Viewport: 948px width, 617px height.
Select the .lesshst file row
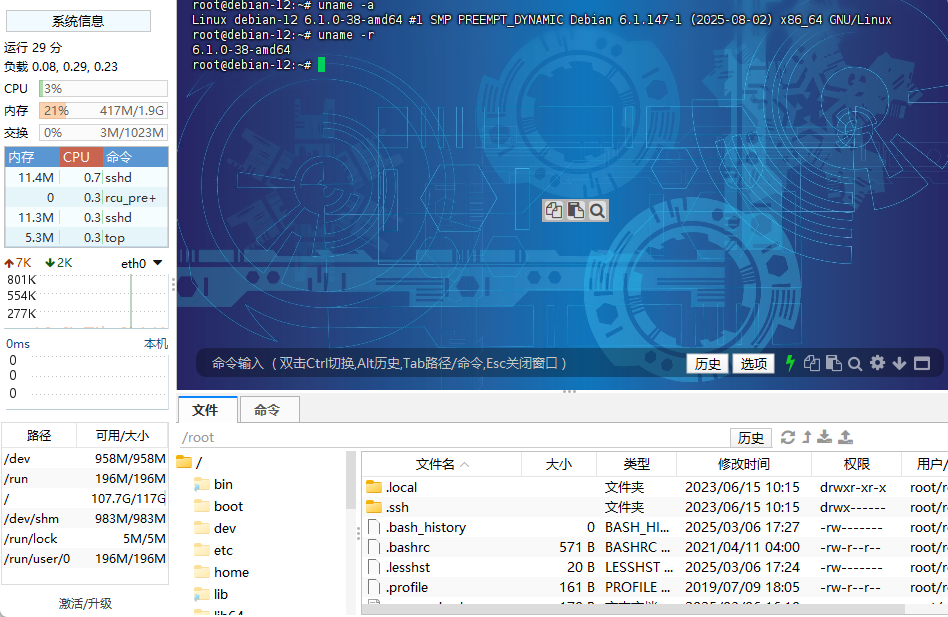point(655,567)
